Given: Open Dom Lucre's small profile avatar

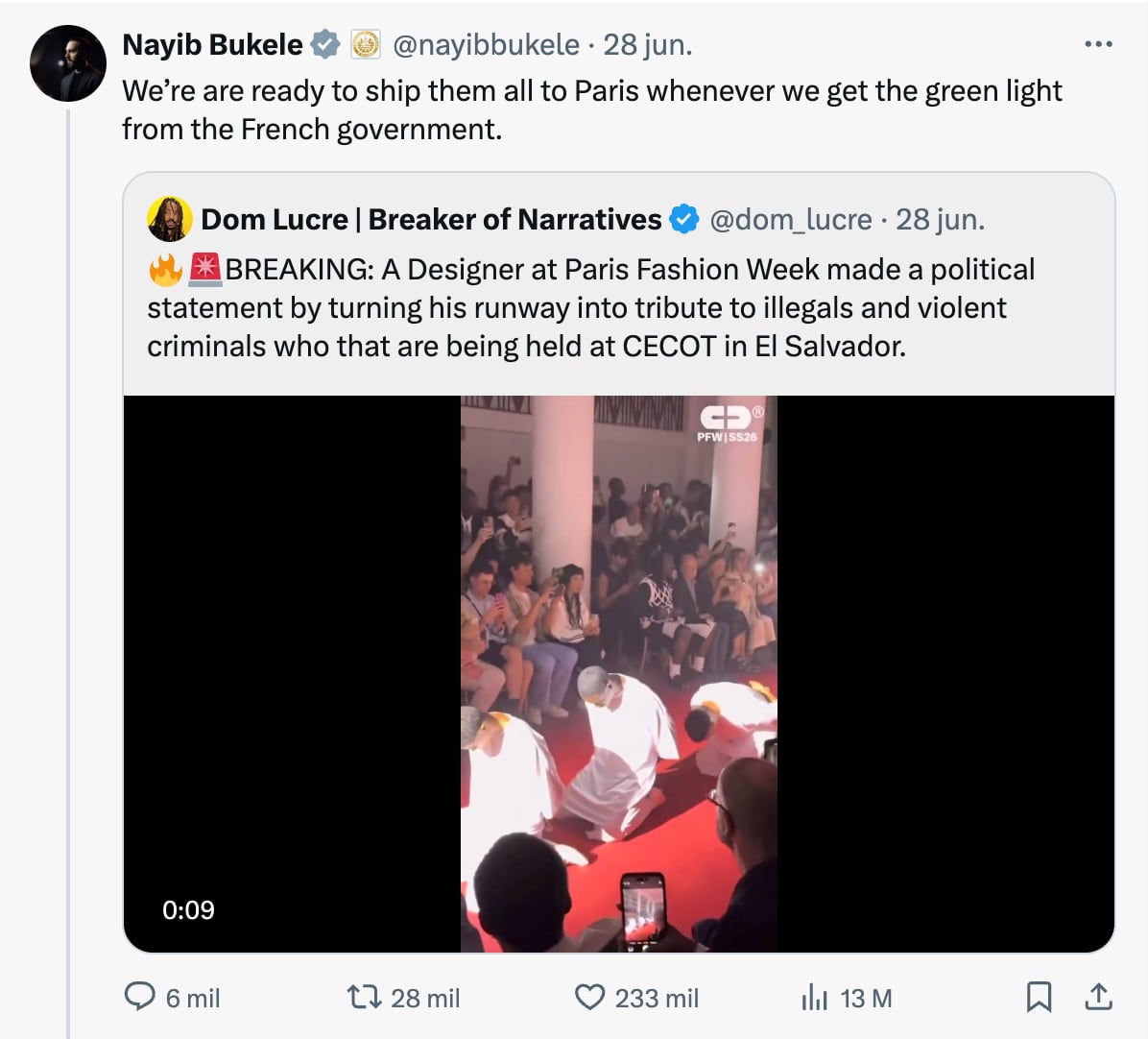Looking at the screenshot, I should coord(170,220).
